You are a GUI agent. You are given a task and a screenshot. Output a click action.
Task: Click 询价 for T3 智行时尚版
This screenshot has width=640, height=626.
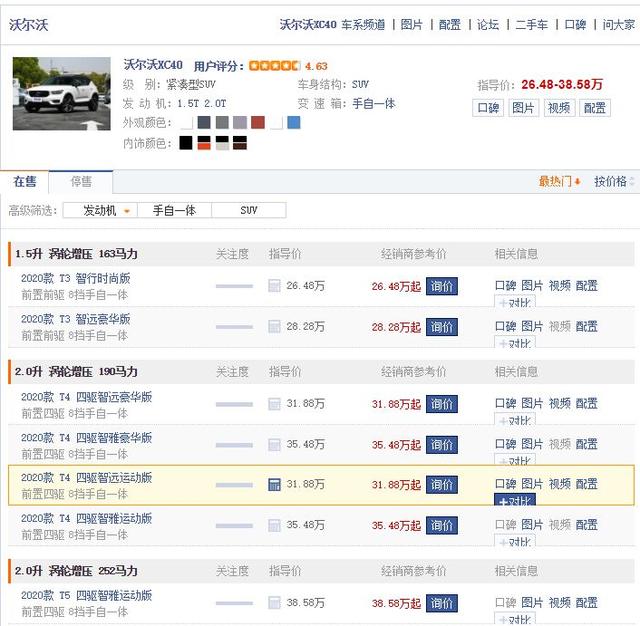pos(442,286)
